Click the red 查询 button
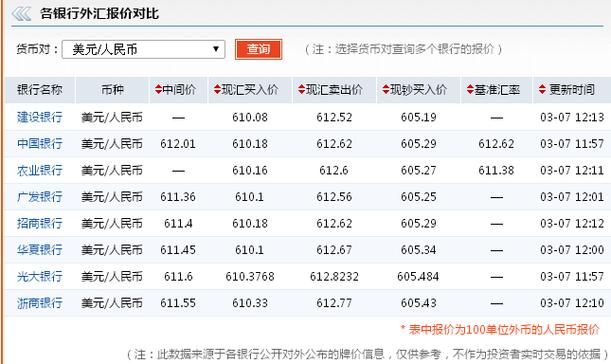 coord(258,49)
